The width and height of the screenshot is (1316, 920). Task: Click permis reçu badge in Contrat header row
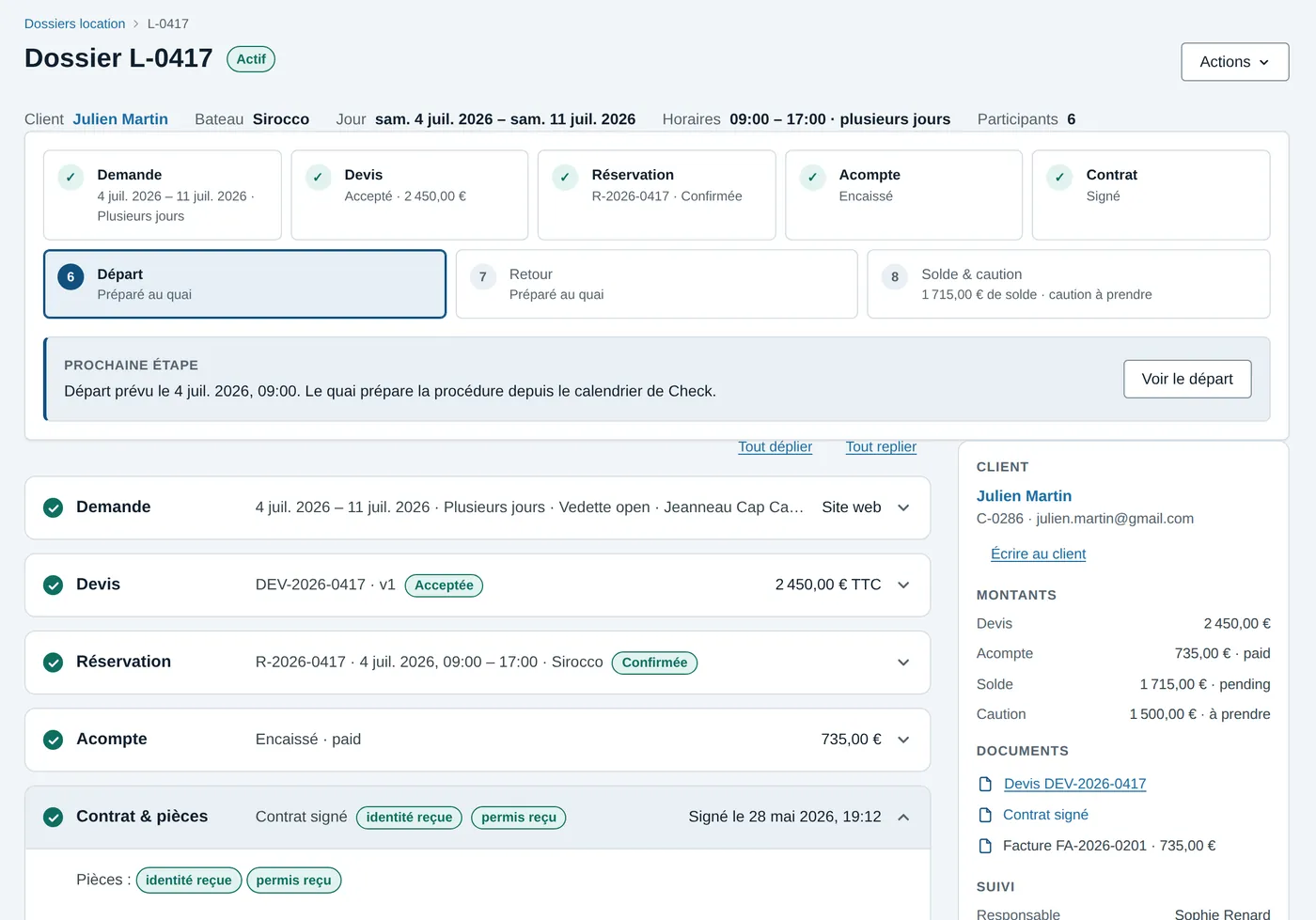(x=519, y=818)
